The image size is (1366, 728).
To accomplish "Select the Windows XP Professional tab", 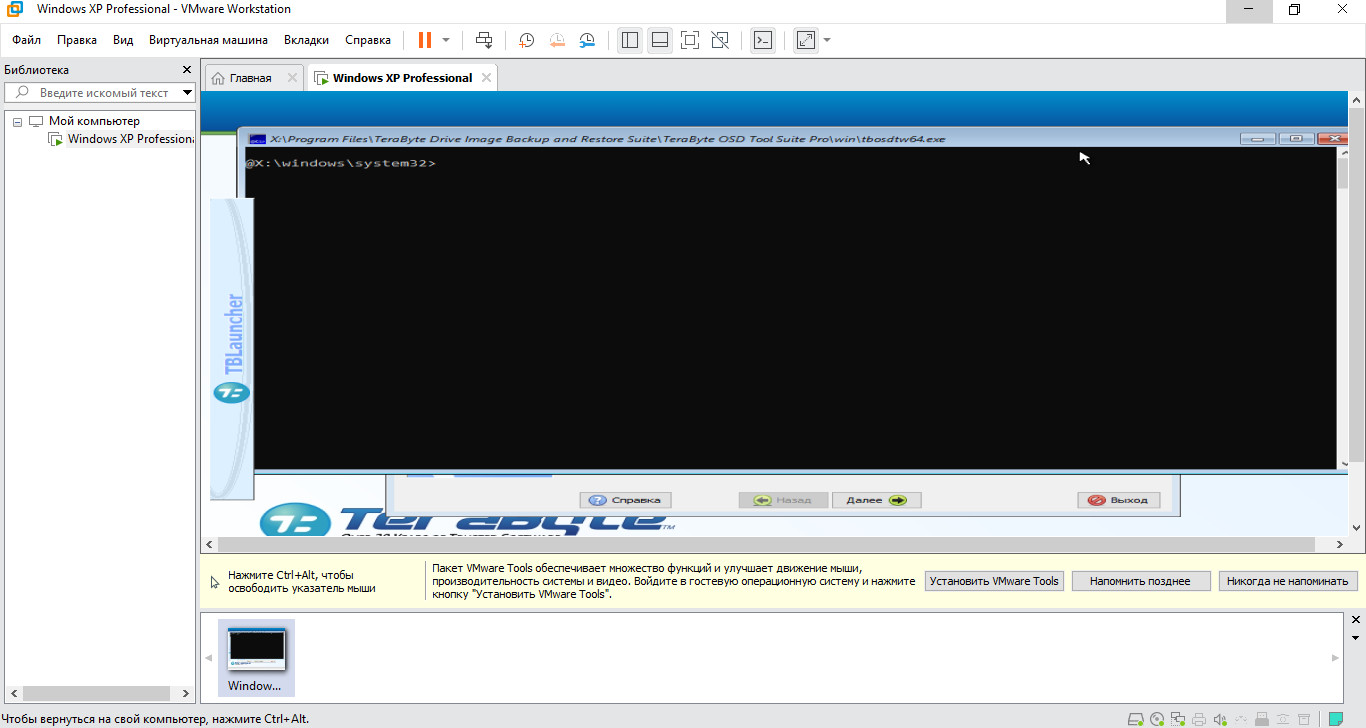I will coord(402,78).
